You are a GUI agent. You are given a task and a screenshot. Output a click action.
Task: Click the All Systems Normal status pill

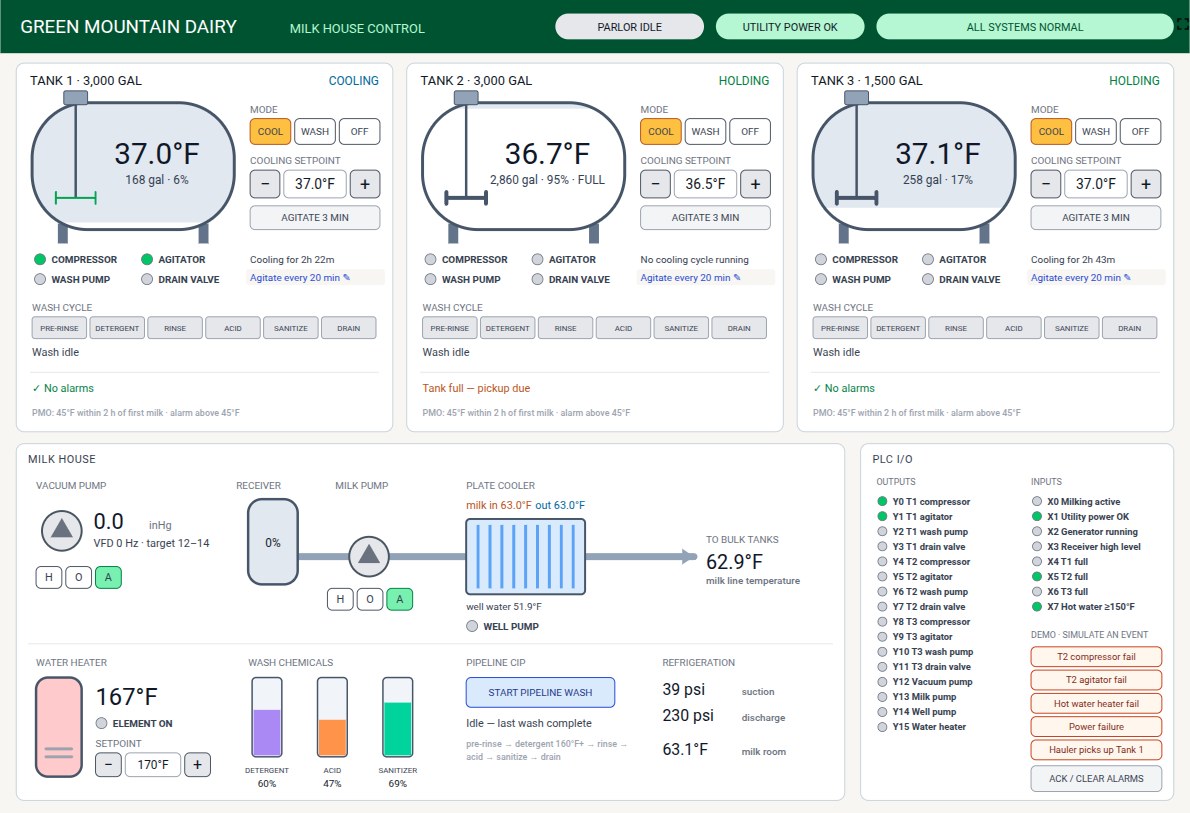[1025, 27]
